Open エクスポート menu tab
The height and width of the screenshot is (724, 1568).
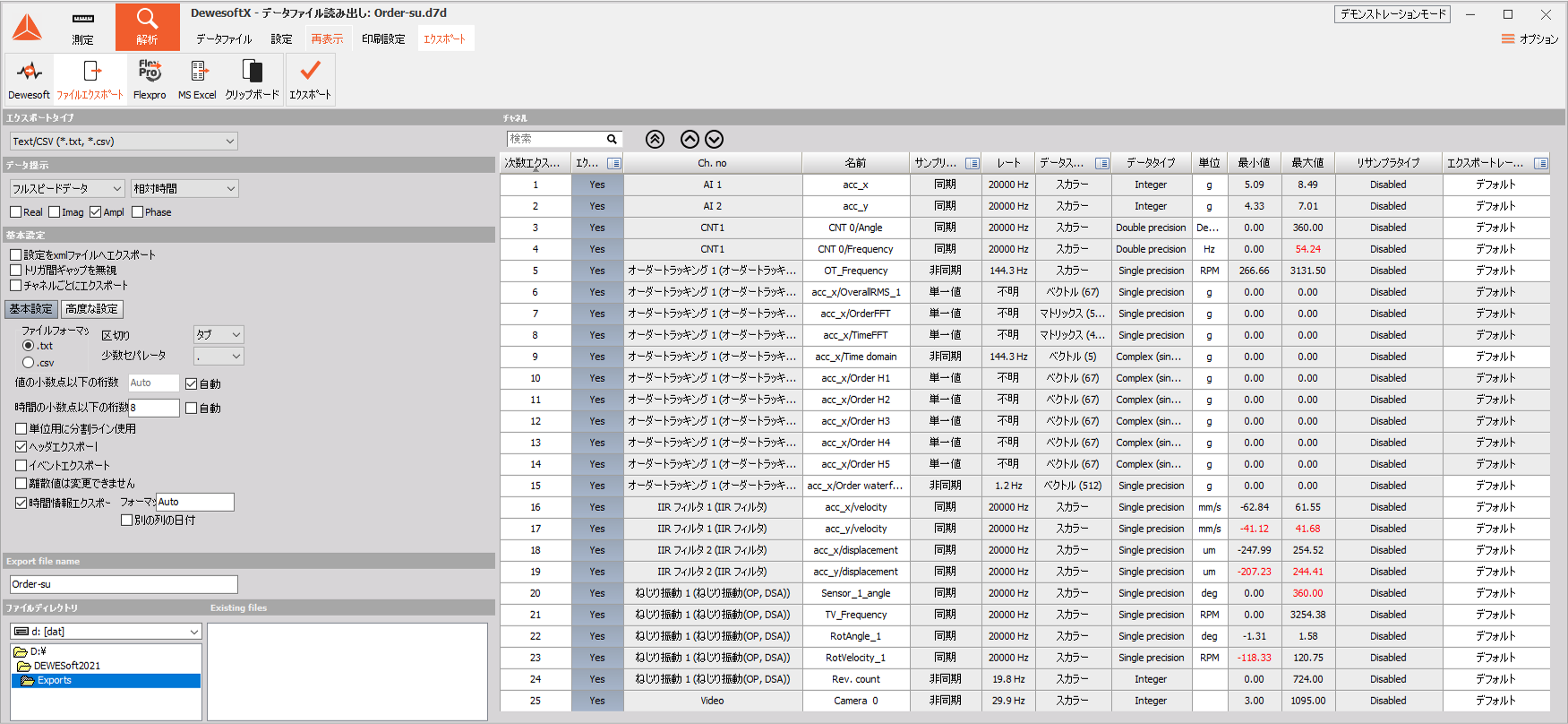tap(445, 39)
